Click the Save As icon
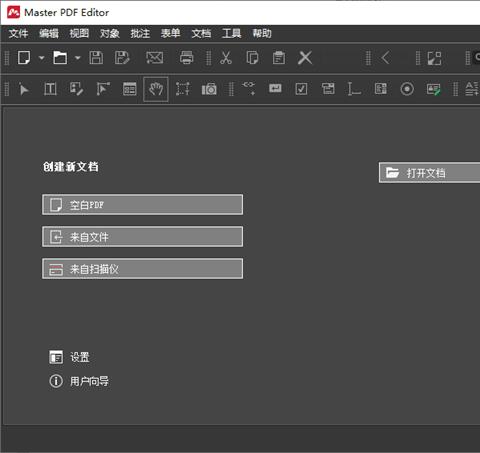 click(122, 58)
